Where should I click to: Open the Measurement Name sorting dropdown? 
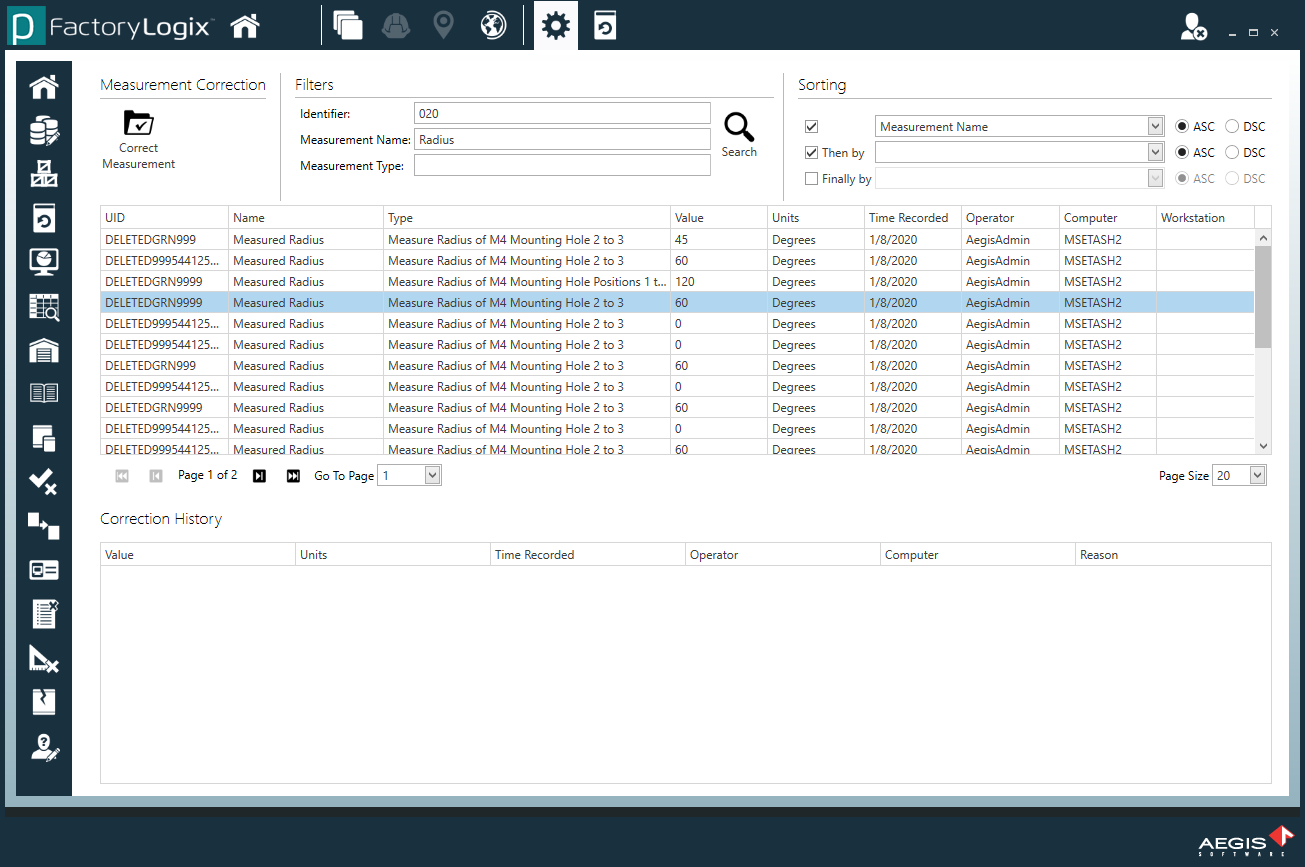pyautogui.click(x=1155, y=126)
